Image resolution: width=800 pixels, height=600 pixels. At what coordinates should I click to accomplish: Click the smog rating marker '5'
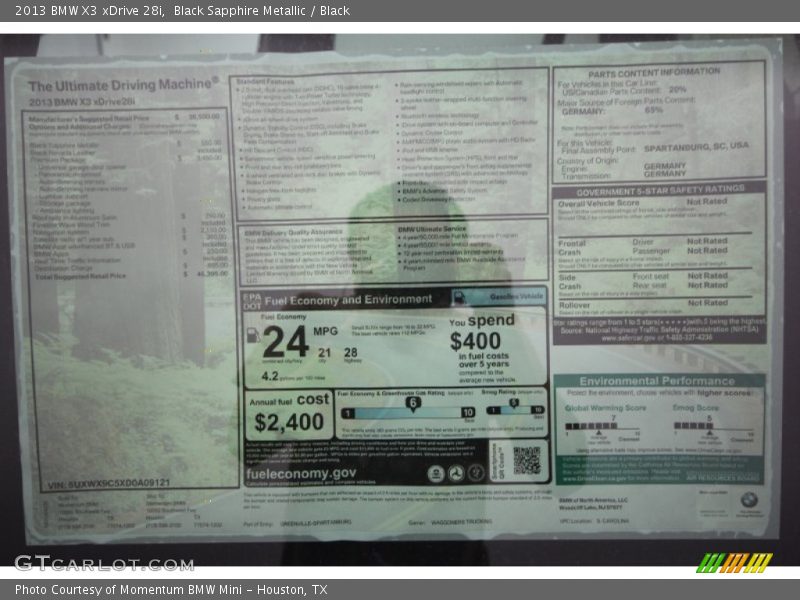513,403
